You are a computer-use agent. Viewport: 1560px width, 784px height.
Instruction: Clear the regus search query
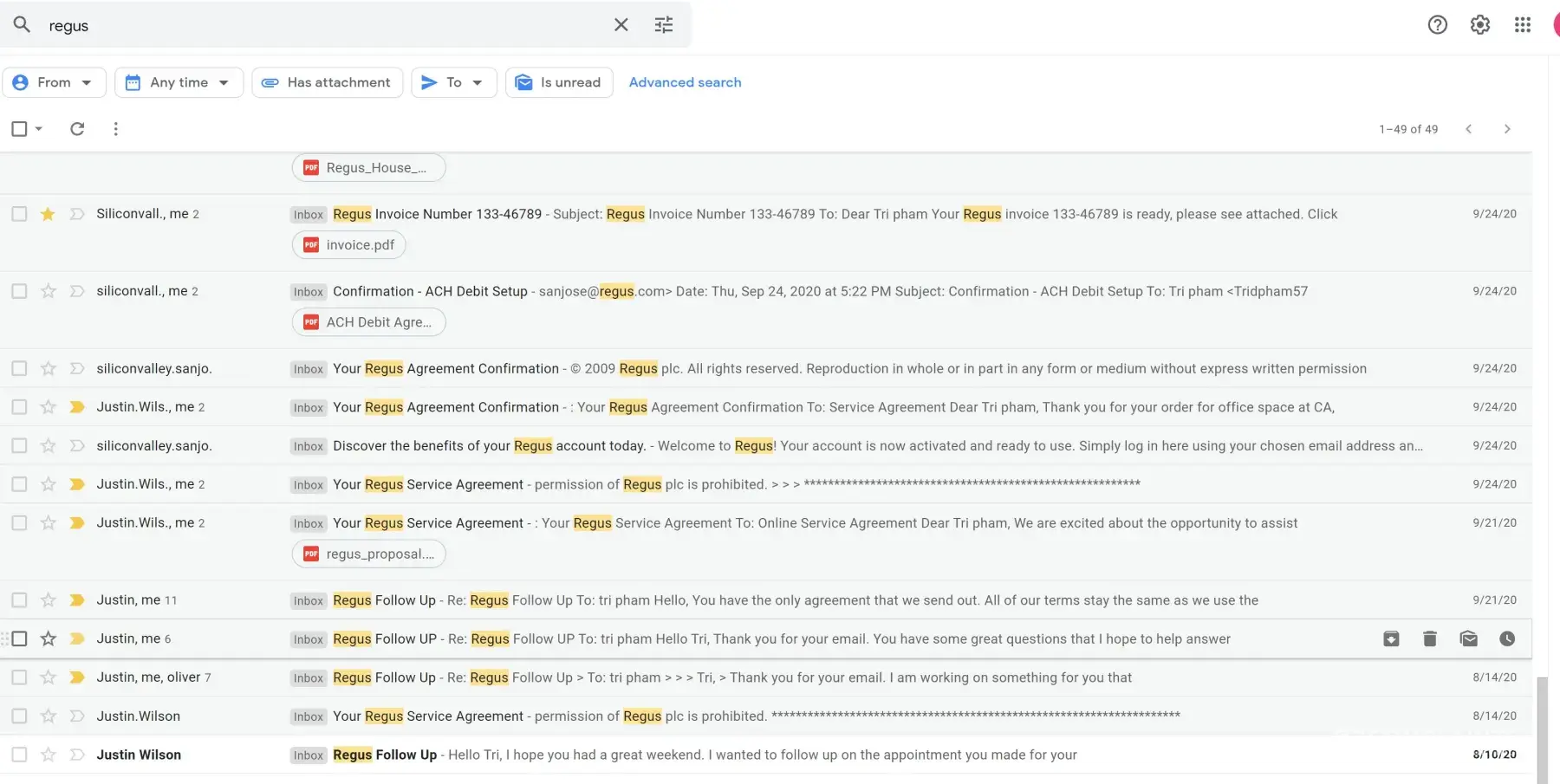(621, 25)
